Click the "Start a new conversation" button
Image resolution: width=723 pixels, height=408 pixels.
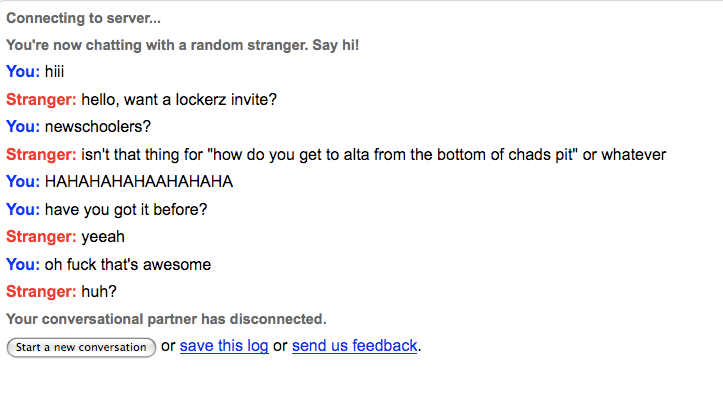coord(81,347)
